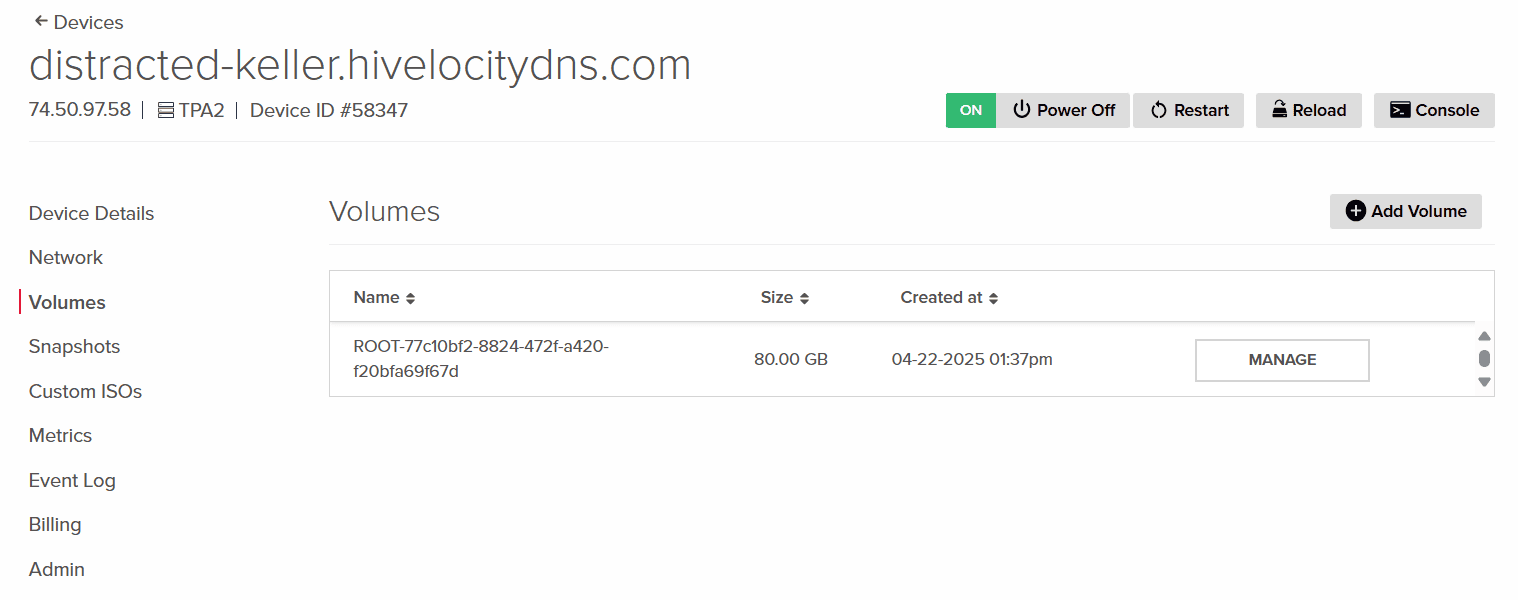The width and height of the screenshot is (1518, 600).
Task: Open the Billing section
Action: pyautogui.click(x=55, y=524)
